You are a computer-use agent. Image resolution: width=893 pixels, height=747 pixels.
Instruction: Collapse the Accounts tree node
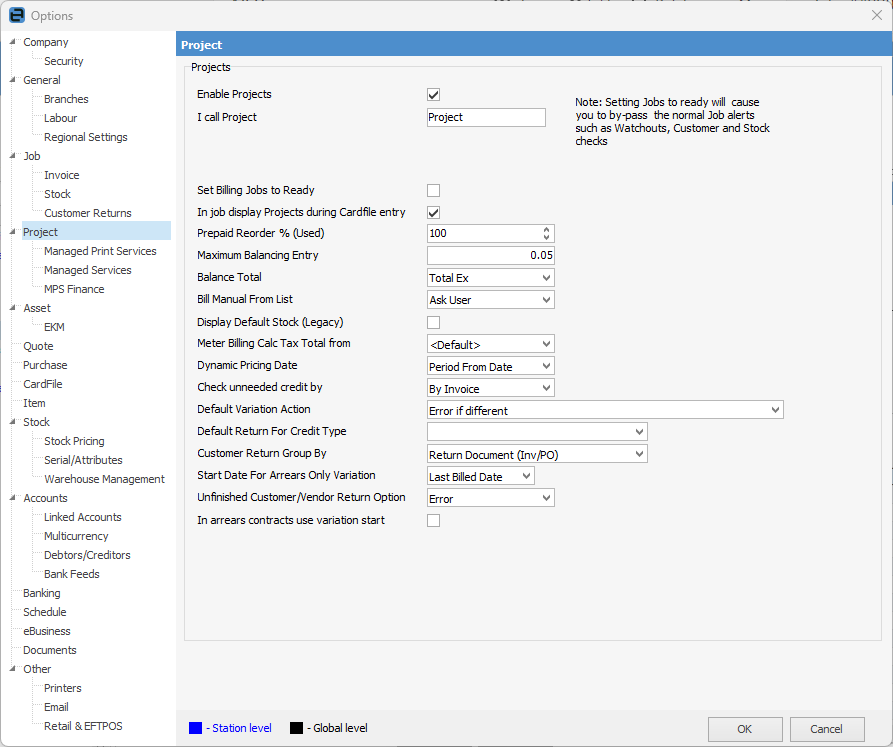12,498
